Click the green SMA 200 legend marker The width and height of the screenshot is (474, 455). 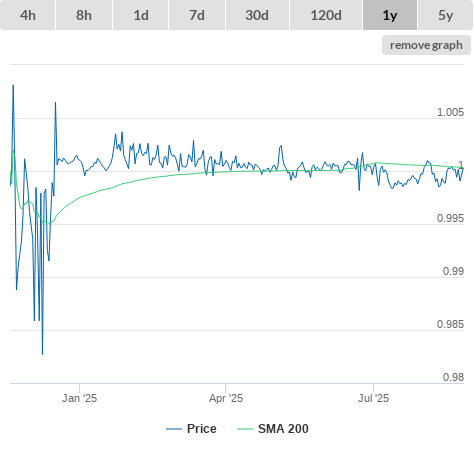click(245, 429)
